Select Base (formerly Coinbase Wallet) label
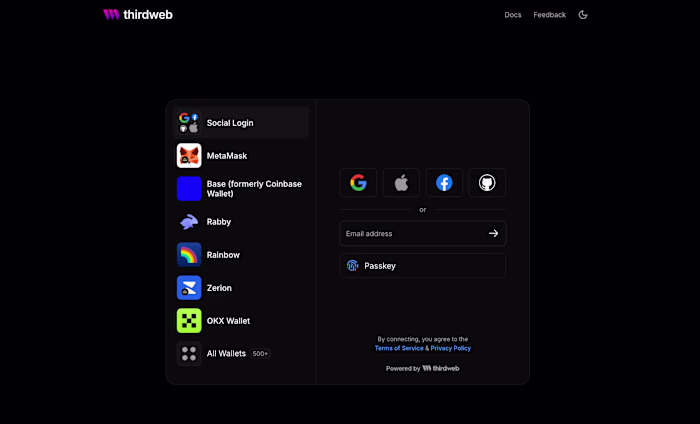The width and height of the screenshot is (700, 424). tap(254, 189)
